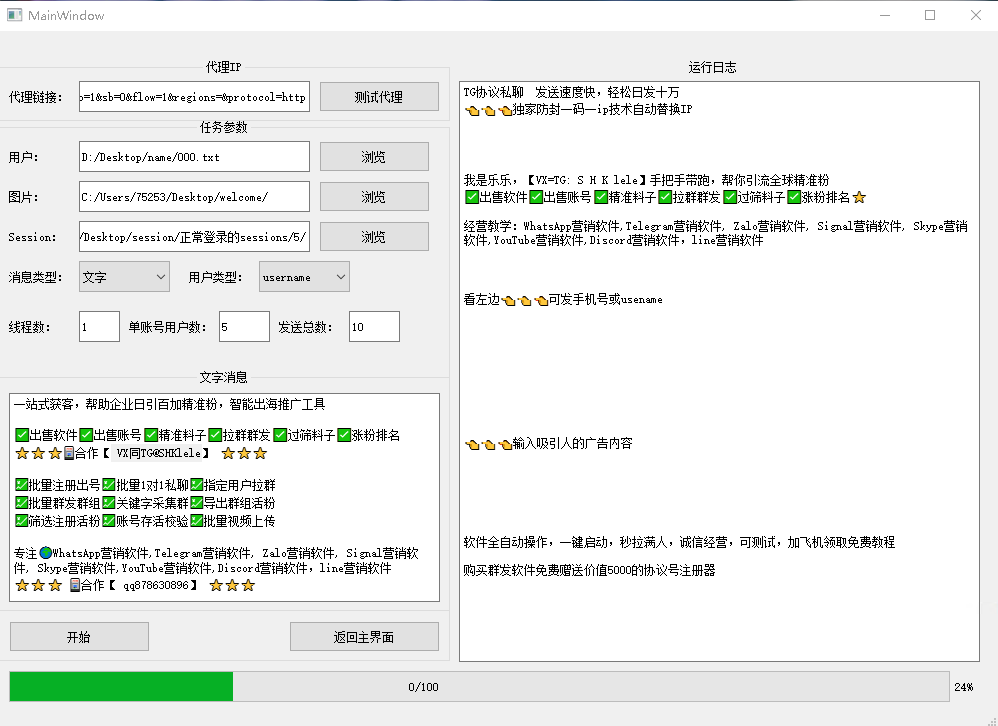This screenshot has width=998, height=726.
Task: Click the MainWindow application icon in title bar
Action: click(14, 15)
